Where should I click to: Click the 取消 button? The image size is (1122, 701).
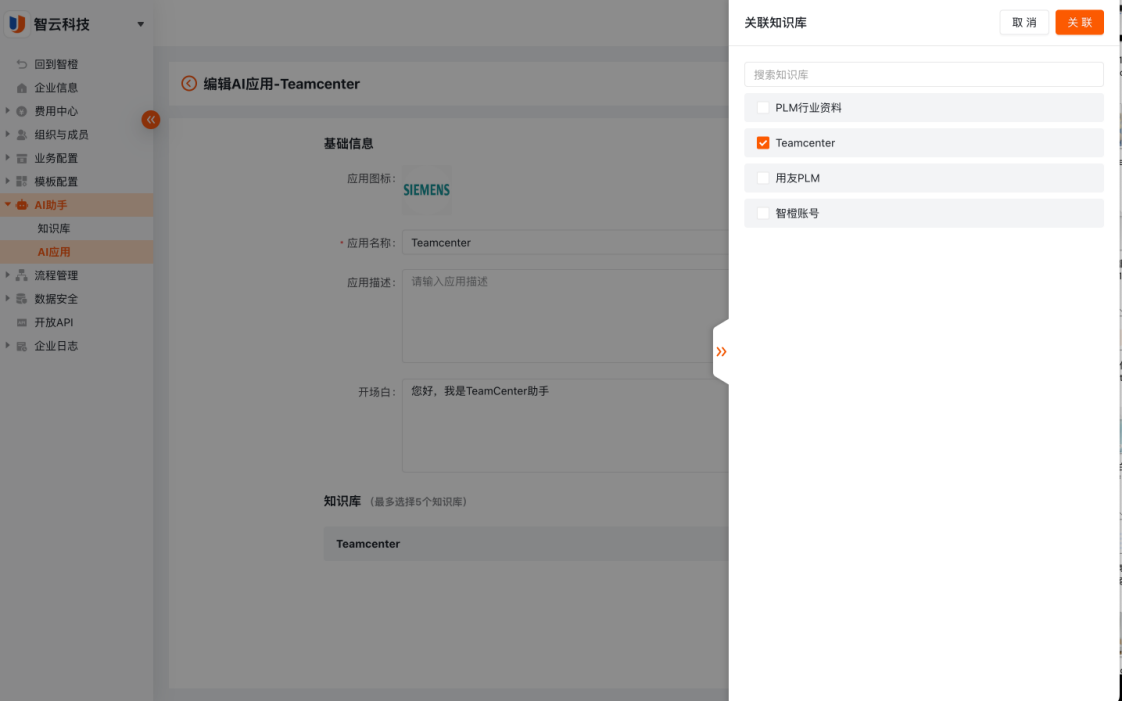coord(1024,22)
